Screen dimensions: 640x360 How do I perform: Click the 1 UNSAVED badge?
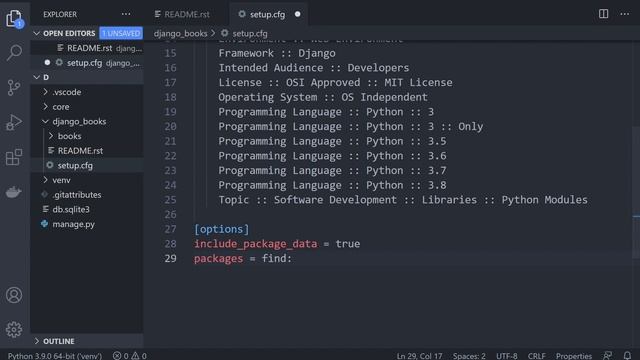pyautogui.click(x=121, y=33)
